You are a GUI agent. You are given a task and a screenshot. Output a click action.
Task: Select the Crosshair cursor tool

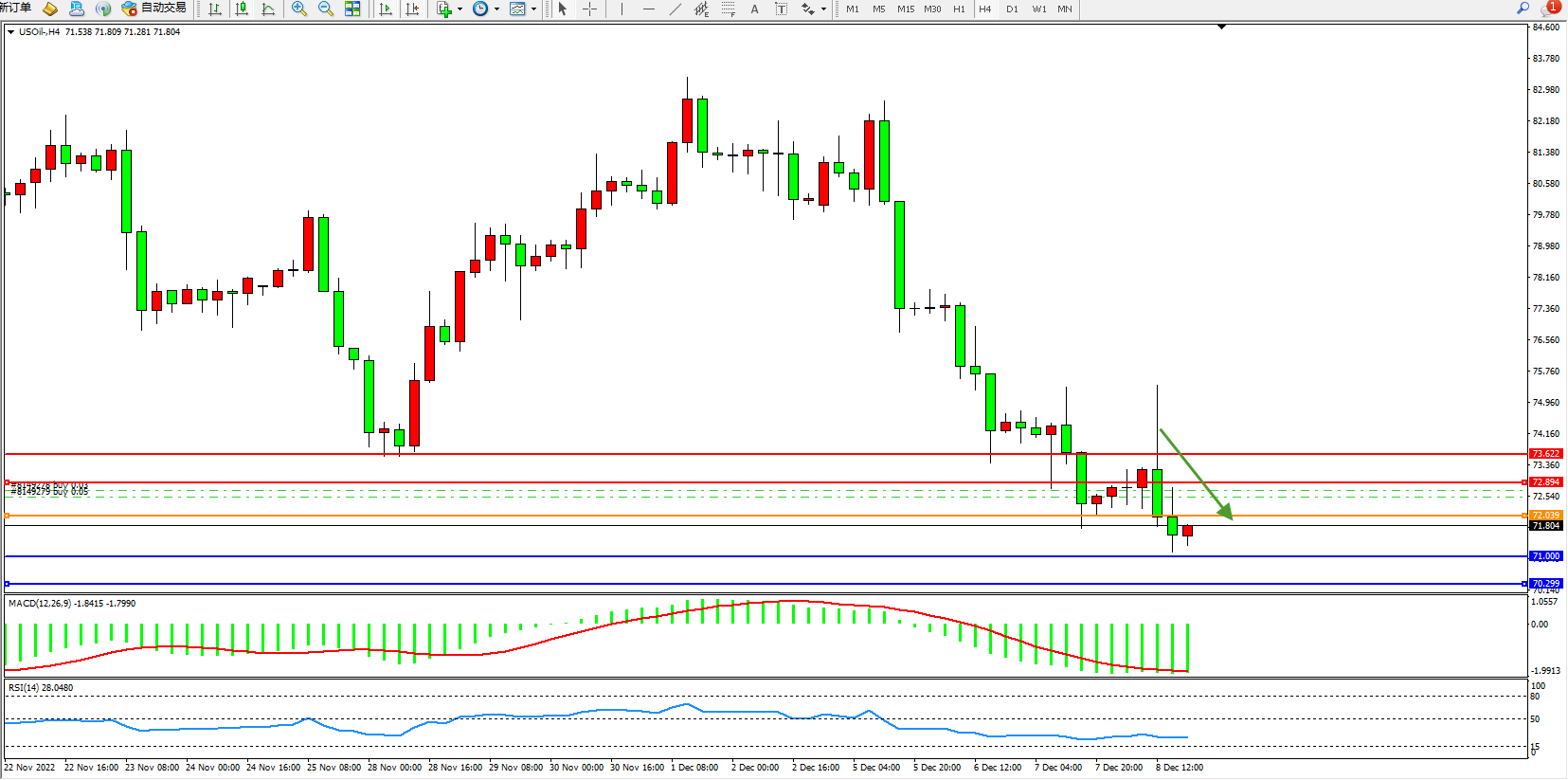[x=589, y=9]
